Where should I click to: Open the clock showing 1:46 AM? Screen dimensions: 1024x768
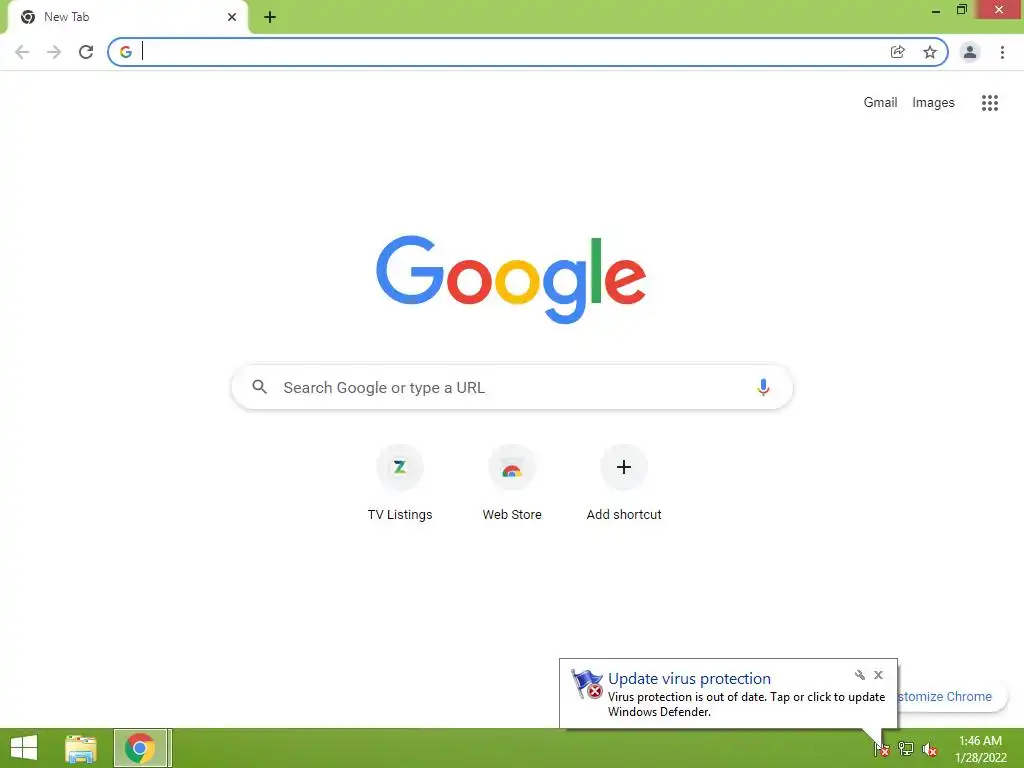[980, 749]
